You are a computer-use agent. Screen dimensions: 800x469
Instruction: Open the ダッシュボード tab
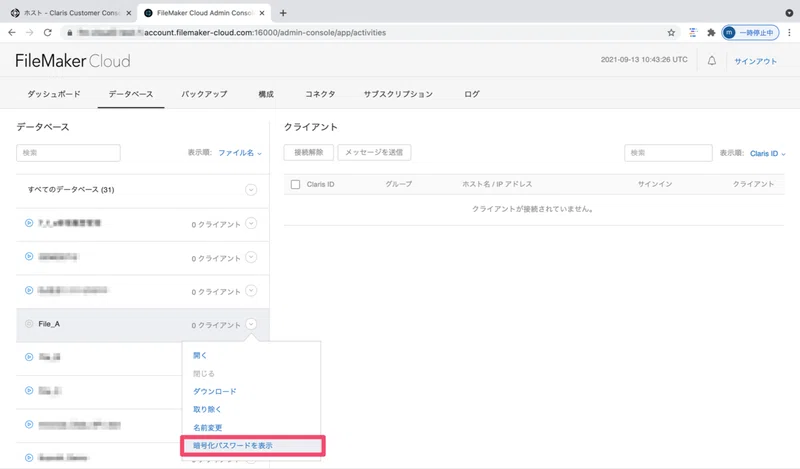point(54,94)
